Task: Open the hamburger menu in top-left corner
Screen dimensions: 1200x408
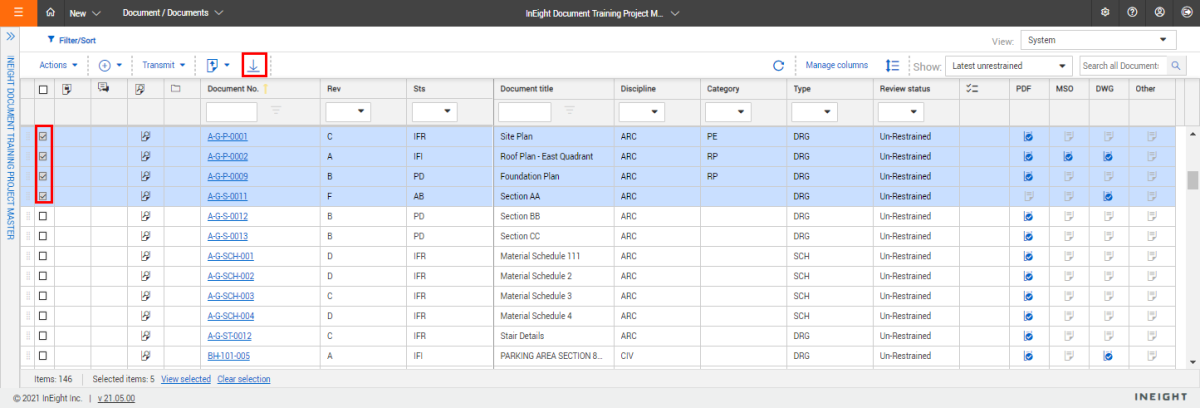Action: [19, 13]
